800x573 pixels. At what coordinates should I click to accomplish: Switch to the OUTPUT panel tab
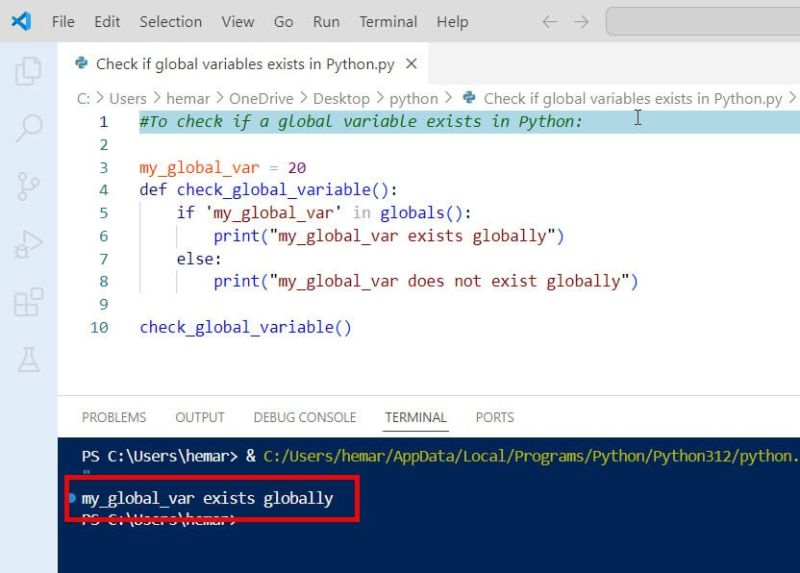[x=200, y=417]
